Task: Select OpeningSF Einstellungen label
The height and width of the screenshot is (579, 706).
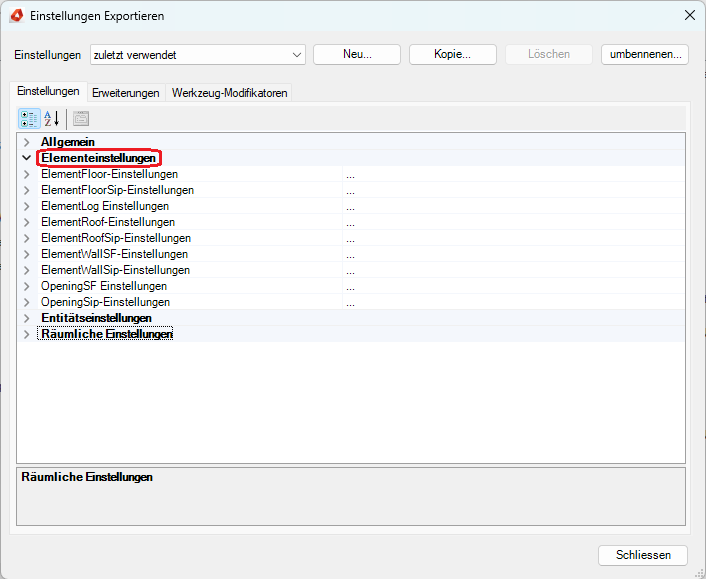Action: point(104,286)
